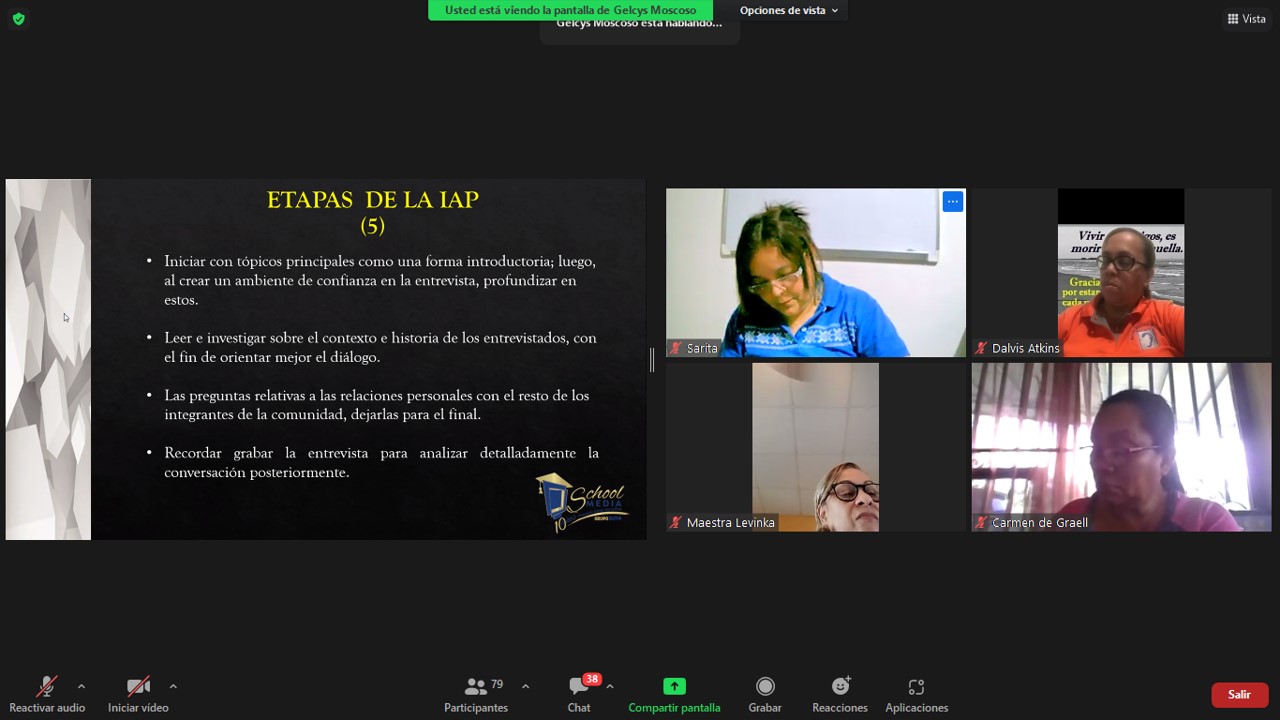Turn on camera with Iniciar video

(x=138, y=687)
